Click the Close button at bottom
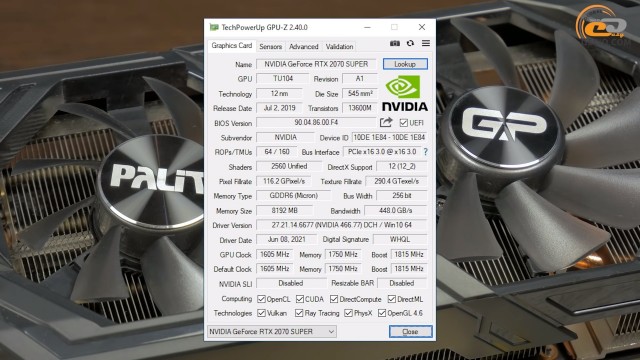The height and width of the screenshot is (360, 640). coord(410,331)
